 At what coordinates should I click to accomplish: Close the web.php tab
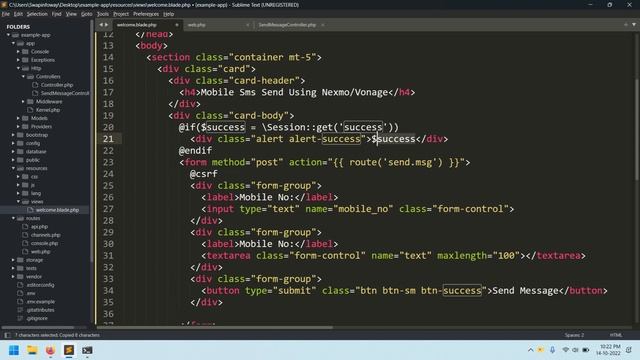pyautogui.click(x=247, y=25)
